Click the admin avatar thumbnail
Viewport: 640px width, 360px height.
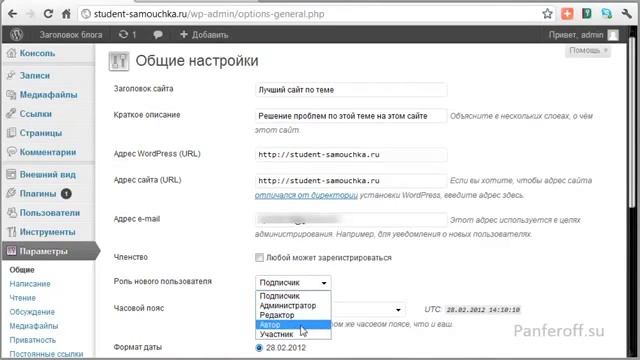(x=613, y=35)
